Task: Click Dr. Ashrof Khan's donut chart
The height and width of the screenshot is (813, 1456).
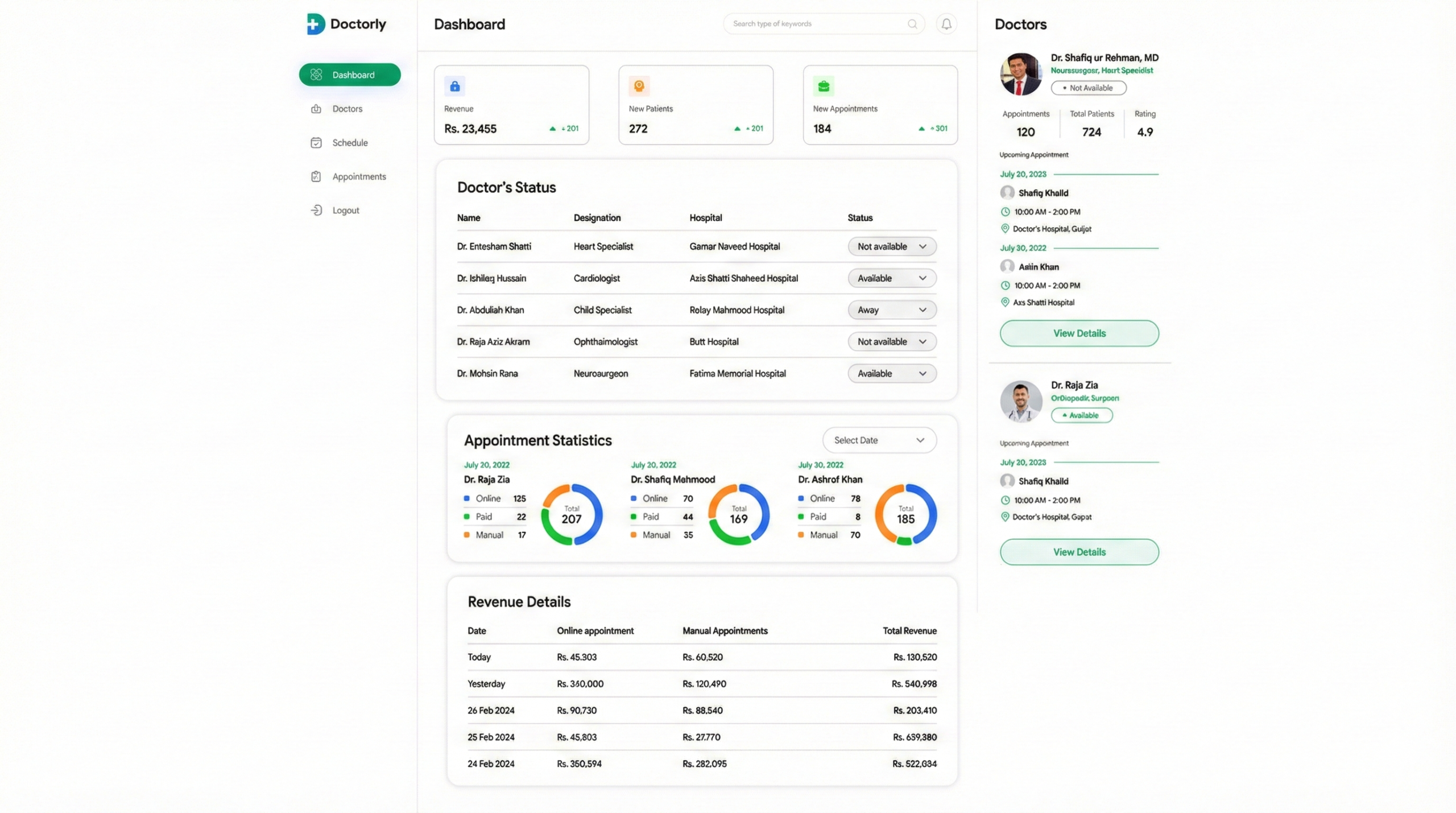Action: [x=905, y=514]
